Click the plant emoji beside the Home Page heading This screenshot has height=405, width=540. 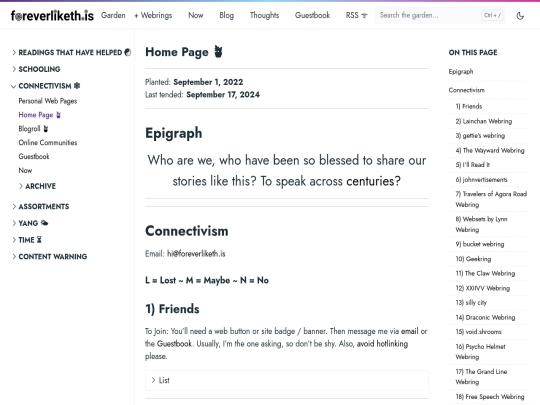point(218,52)
